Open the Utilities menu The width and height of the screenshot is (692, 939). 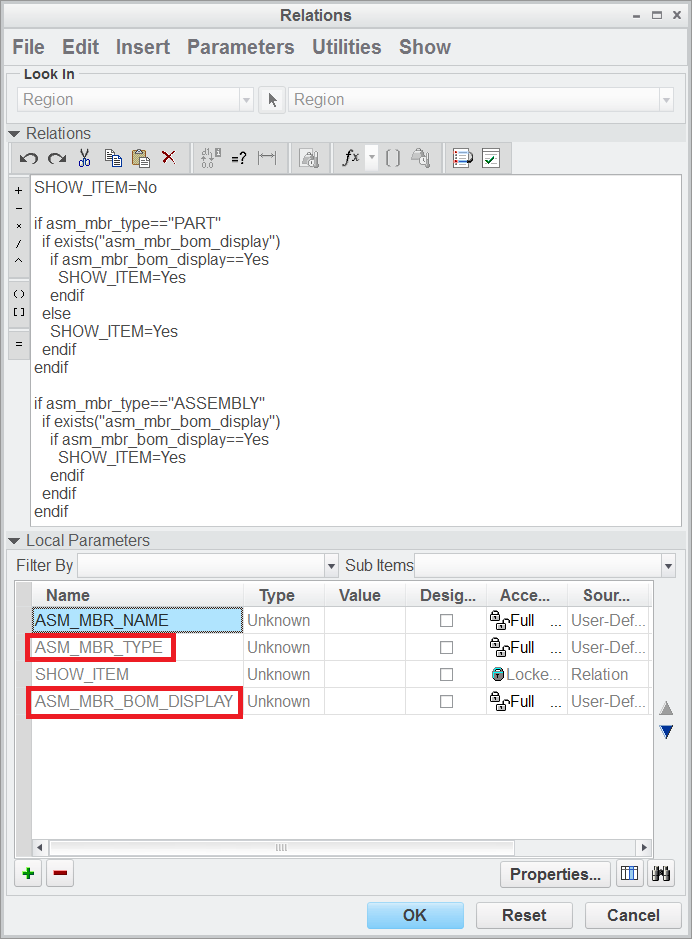tap(347, 47)
